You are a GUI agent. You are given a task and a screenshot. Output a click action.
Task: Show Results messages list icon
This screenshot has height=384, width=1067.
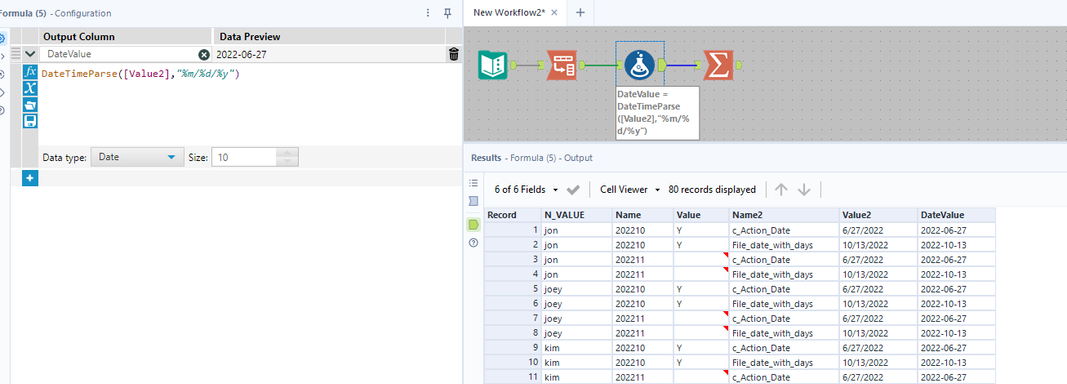(x=474, y=182)
